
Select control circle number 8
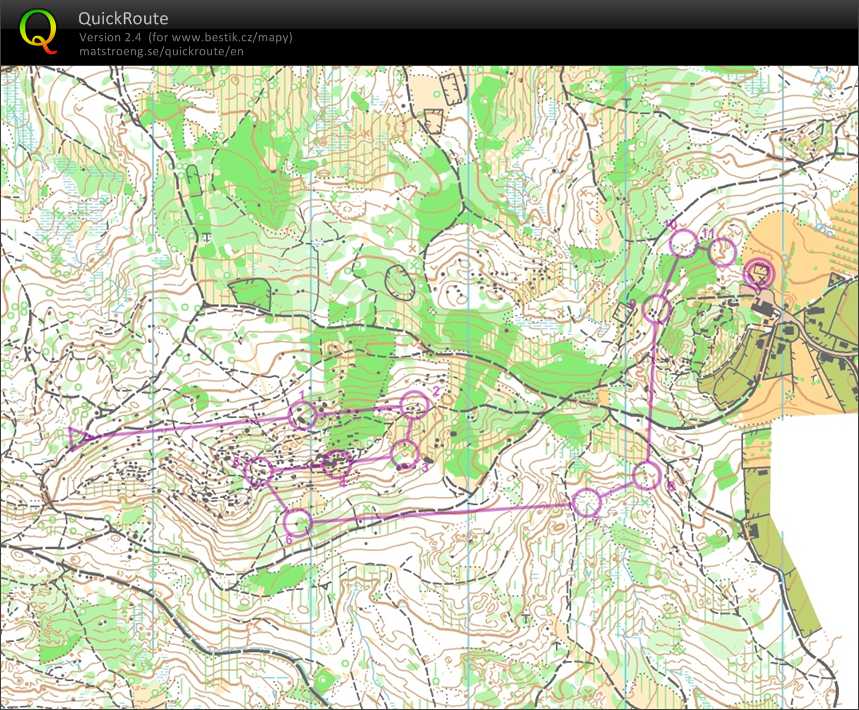click(647, 476)
